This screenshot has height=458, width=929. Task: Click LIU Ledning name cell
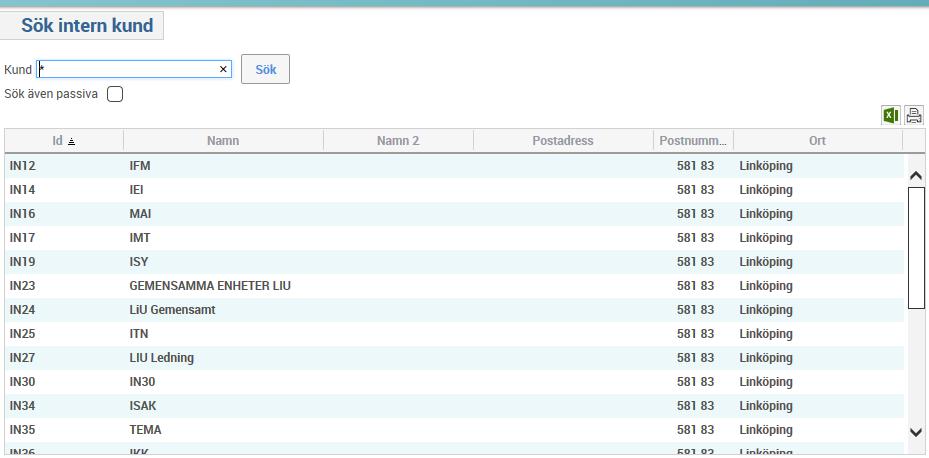point(162,358)
